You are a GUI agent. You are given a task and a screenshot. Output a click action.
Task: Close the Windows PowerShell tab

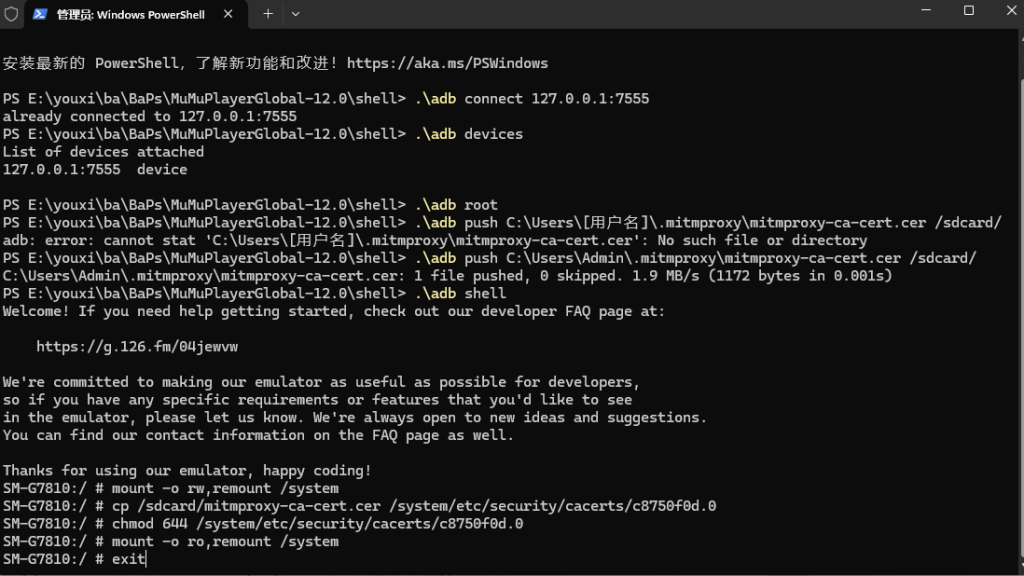click(x=228, y=14)
